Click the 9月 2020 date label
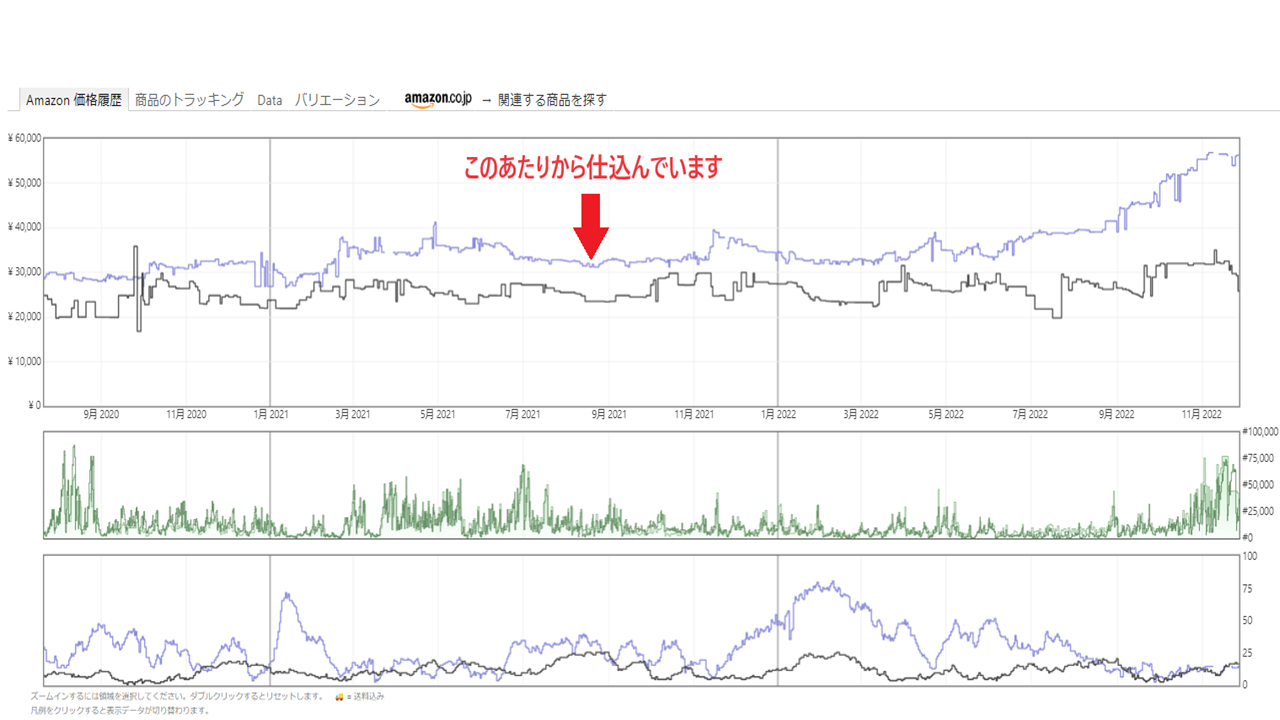This screenshot has width=1280, height=720. [101, 414]
